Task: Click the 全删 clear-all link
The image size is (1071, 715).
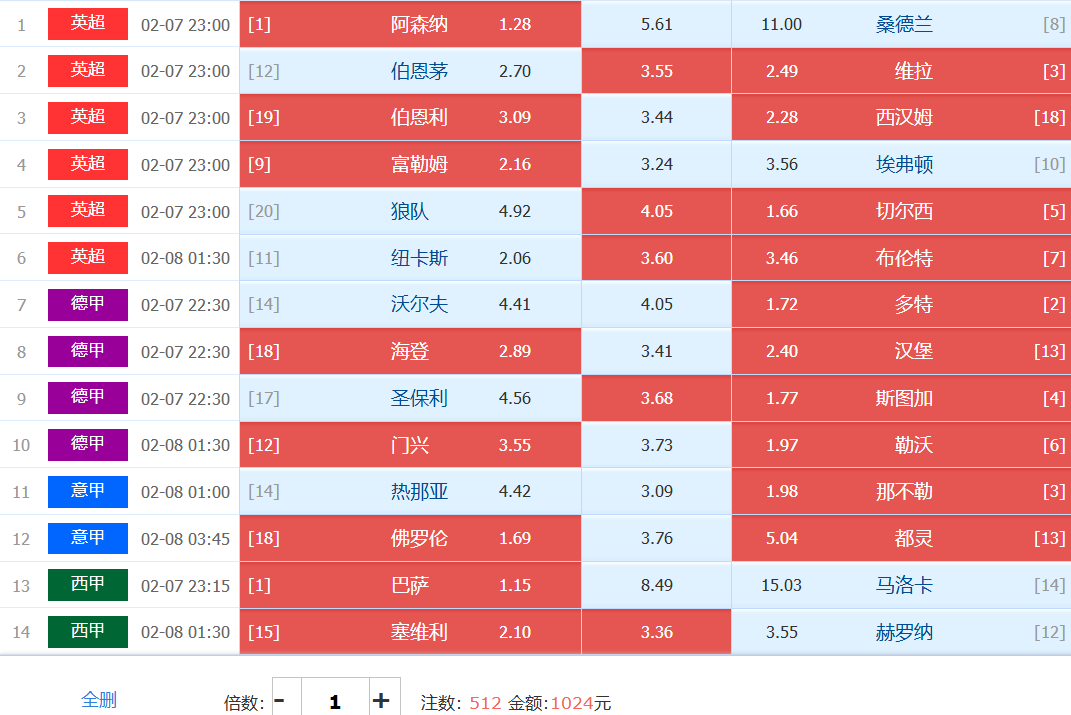Action: click(x=99, y=700)
